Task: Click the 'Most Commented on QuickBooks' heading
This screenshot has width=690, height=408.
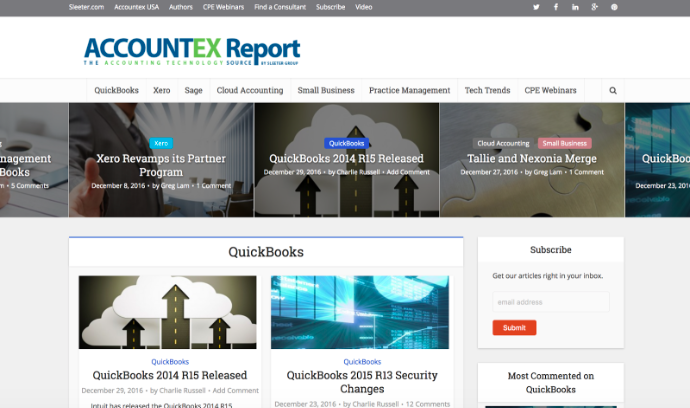Action: tap(551, 382)
